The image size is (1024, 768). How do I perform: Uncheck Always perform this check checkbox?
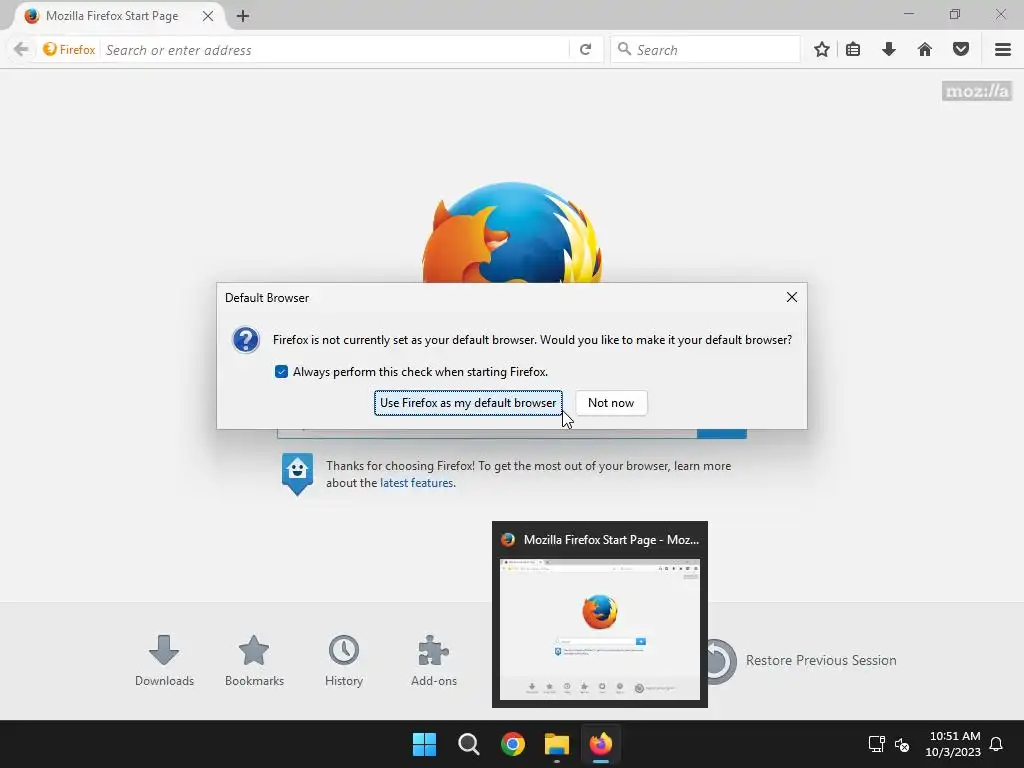coord(281,372)
